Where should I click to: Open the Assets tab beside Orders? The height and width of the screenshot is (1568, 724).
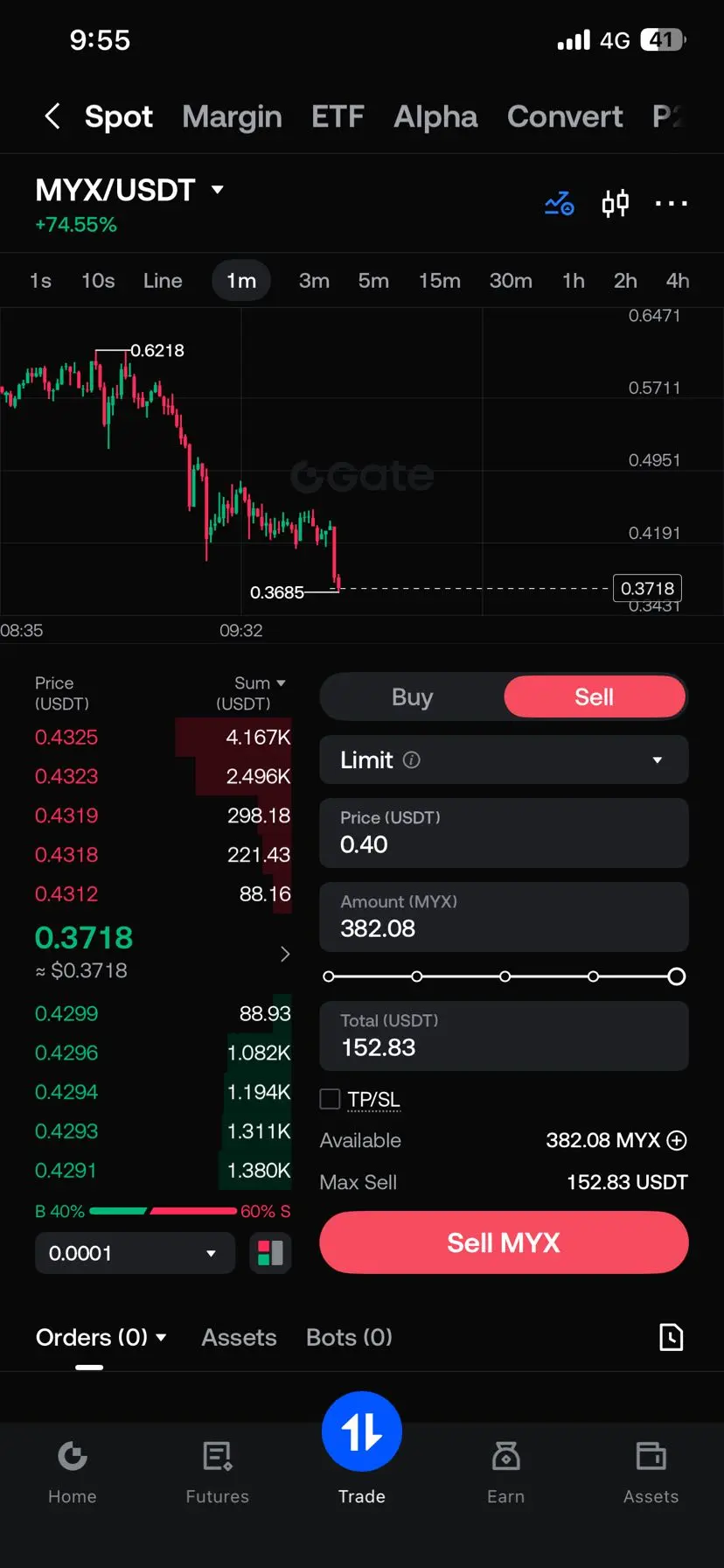[239, 1337]
